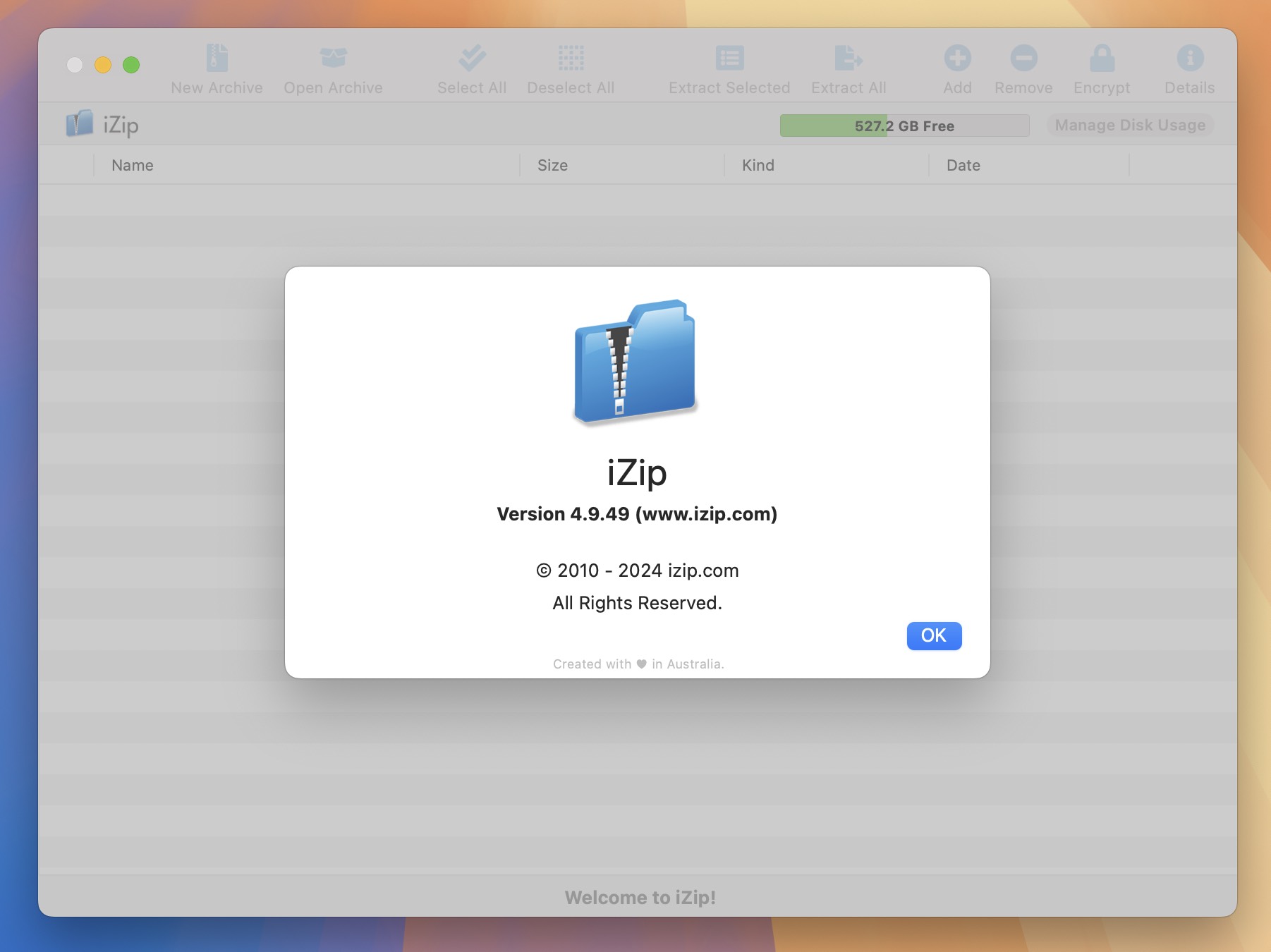This screenshot has height=952, width=1271.
Task: Click the Select All checkmark icon
Action: 472,58
